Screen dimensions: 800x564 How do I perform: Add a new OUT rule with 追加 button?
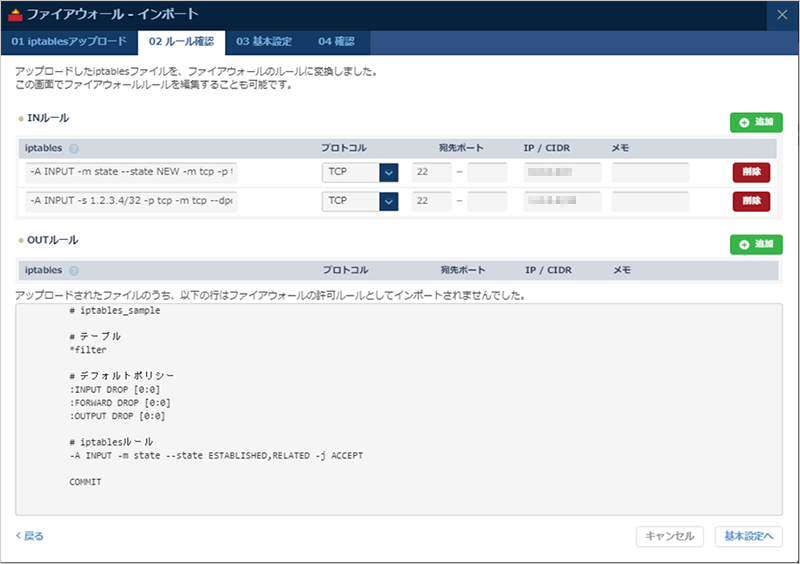[756, 244]
